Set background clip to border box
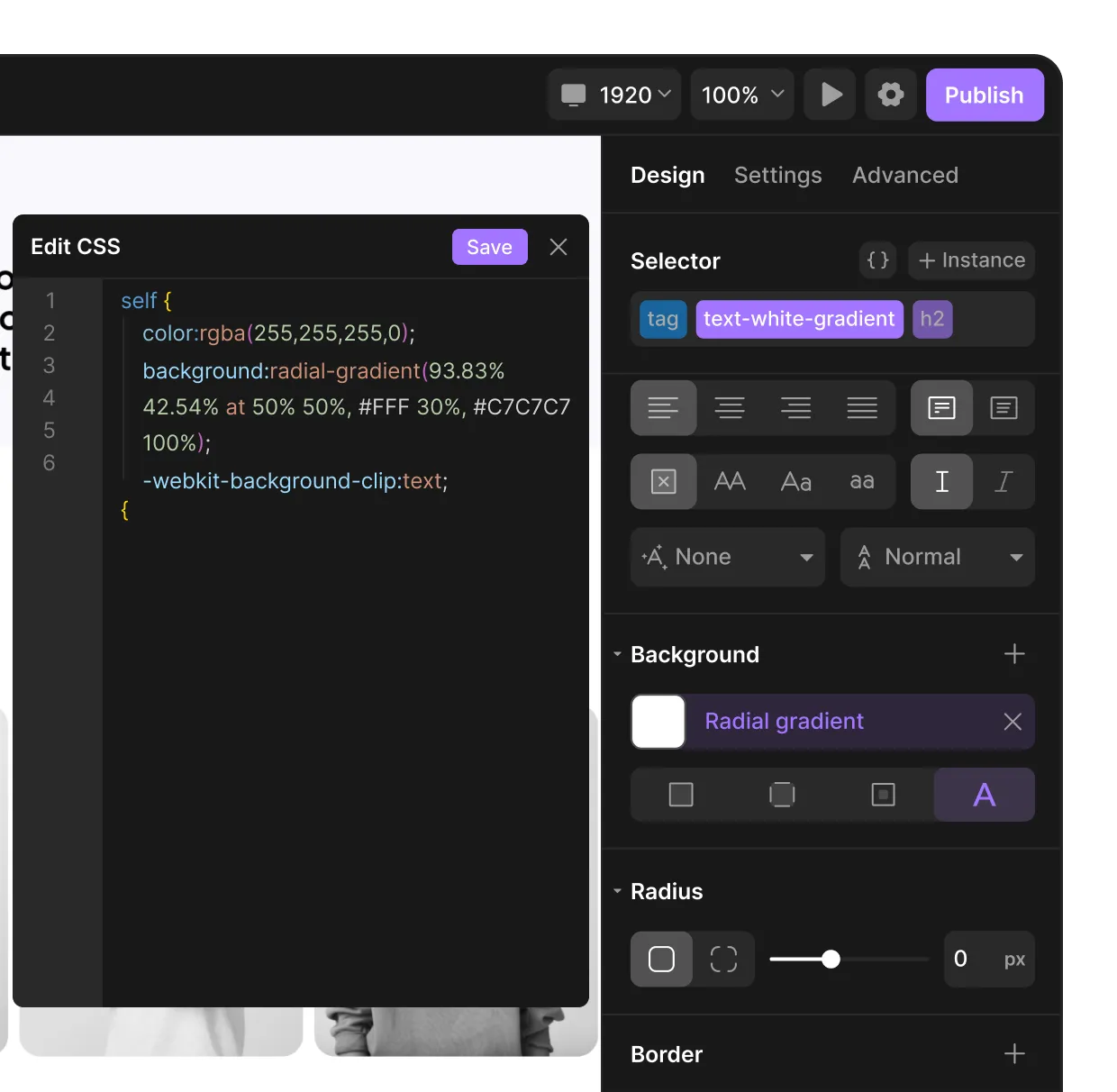The height and width of the screenshot is (1092, 1117). (x=681, y=795)
